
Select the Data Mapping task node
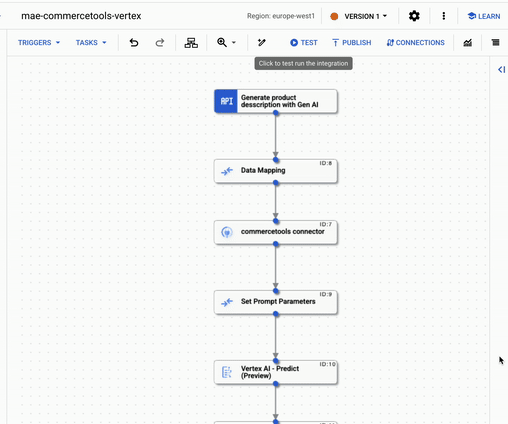(x=276, y=171)
